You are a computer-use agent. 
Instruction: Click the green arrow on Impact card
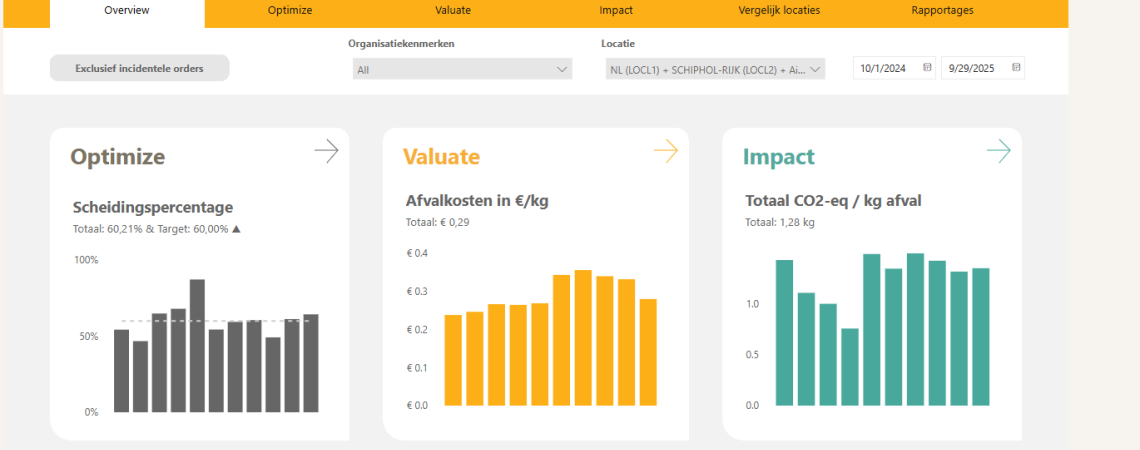[998, 151]
